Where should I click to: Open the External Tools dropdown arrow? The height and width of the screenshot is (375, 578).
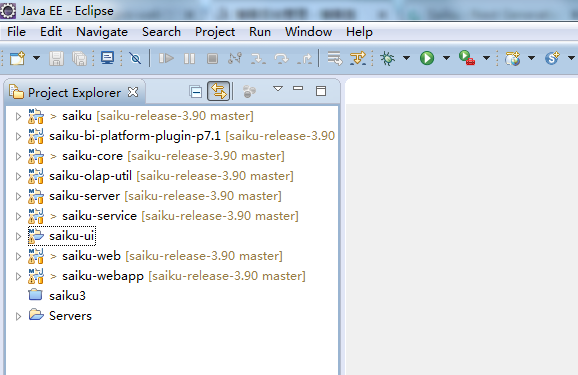pos(486,58)
